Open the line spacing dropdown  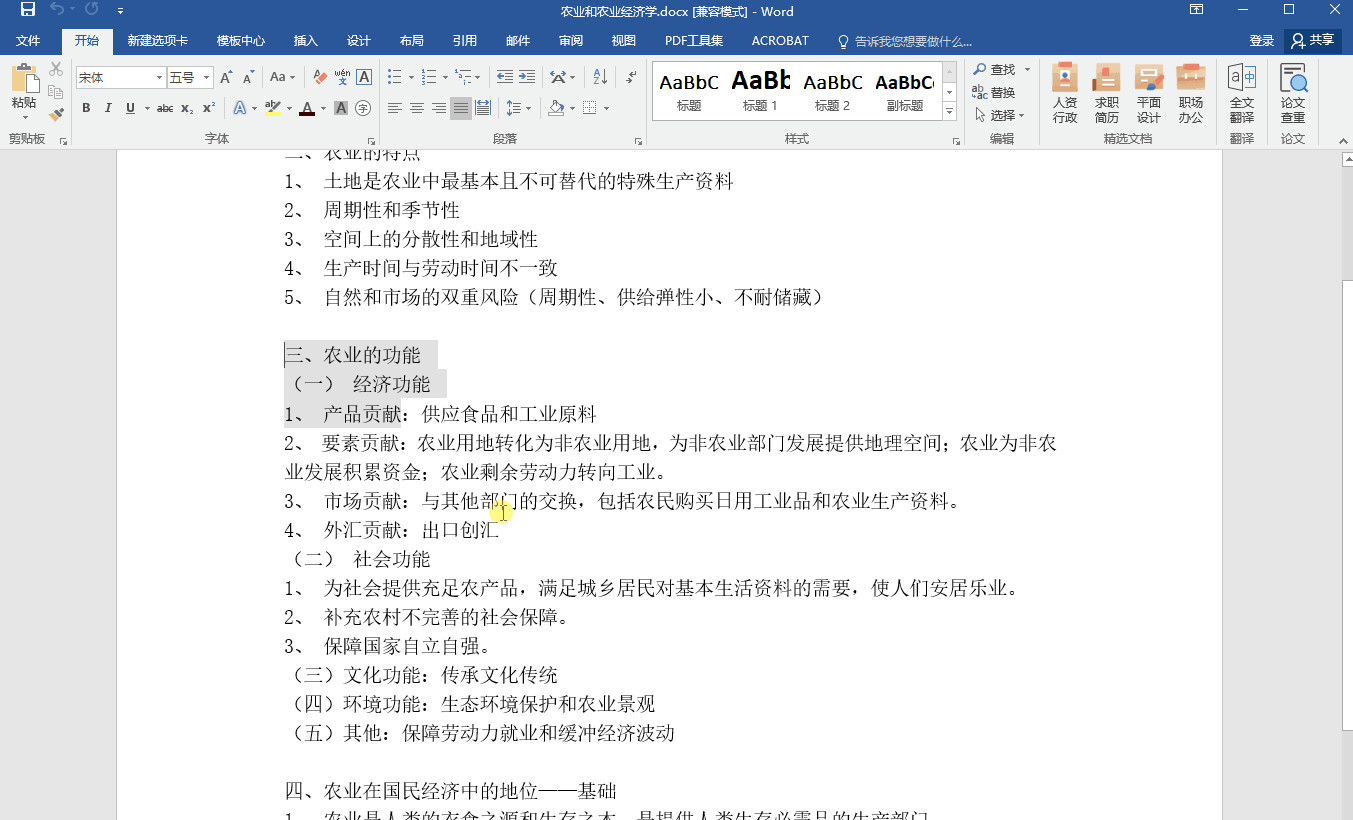(x=518, y=108)
